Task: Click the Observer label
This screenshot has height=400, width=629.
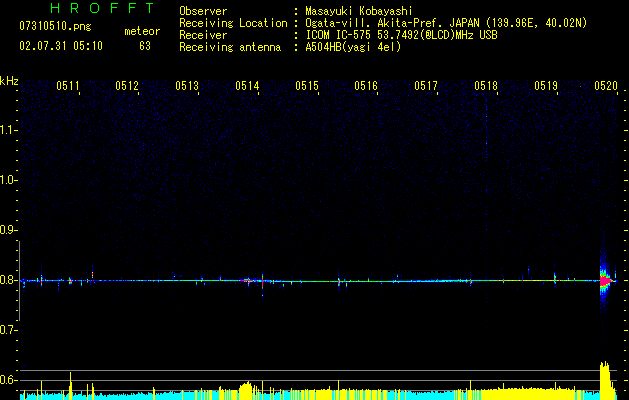Action: (203, 11)
